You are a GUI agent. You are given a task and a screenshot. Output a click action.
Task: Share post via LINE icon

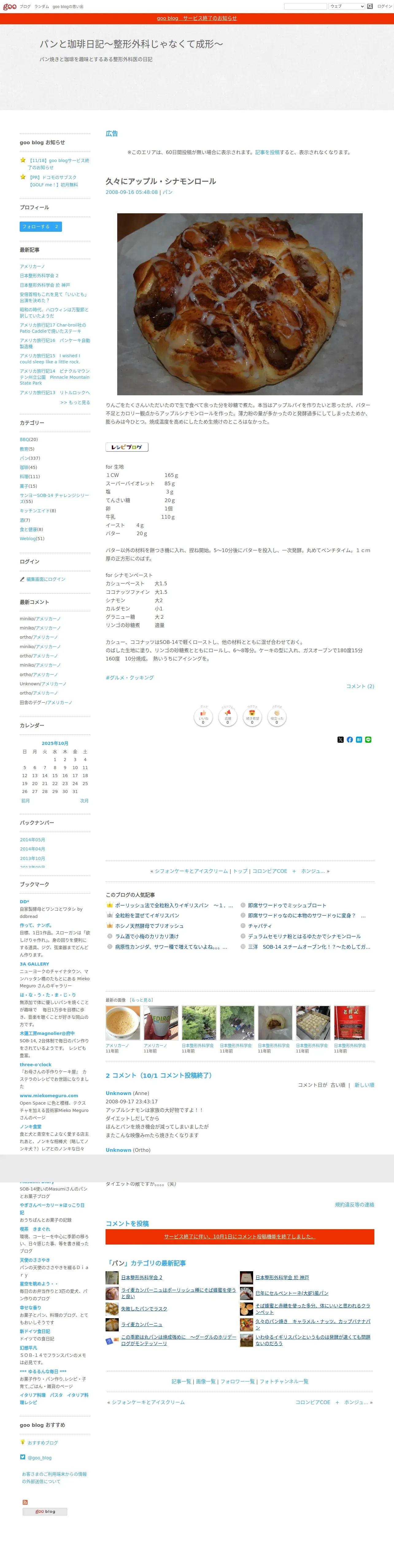(368, 740)
